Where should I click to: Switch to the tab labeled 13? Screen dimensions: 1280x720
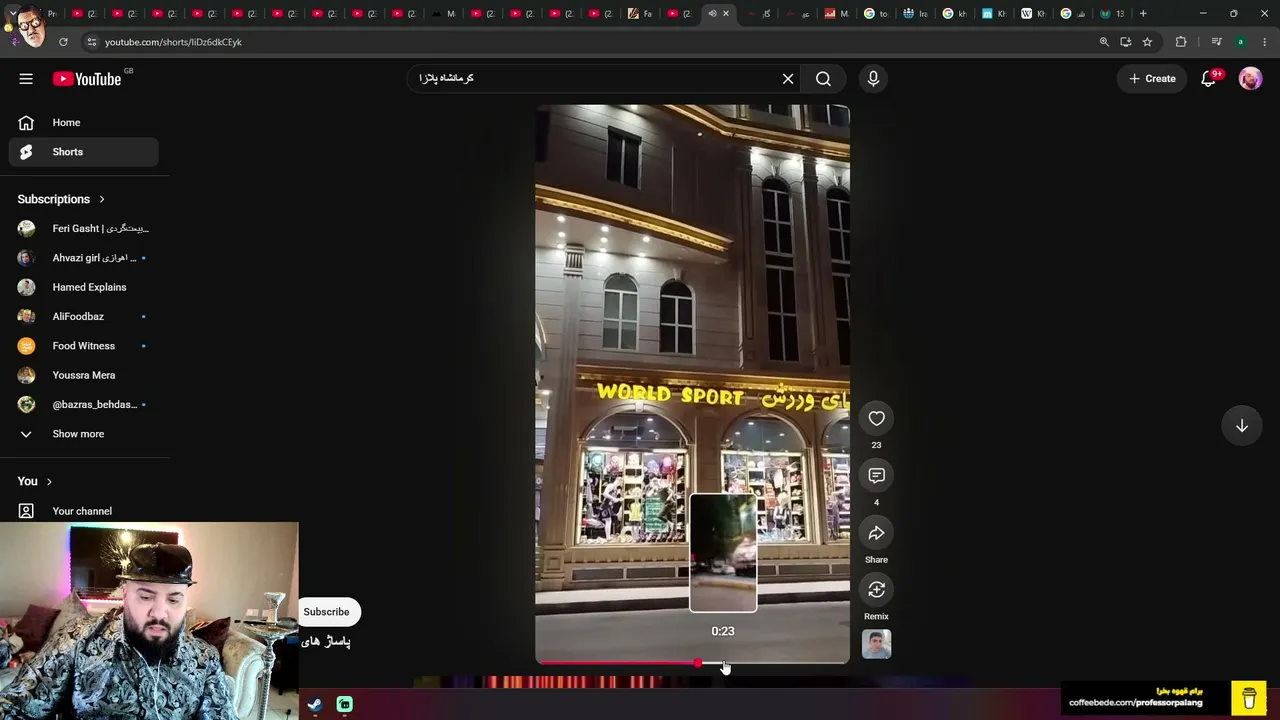(x=1112, y=14)
